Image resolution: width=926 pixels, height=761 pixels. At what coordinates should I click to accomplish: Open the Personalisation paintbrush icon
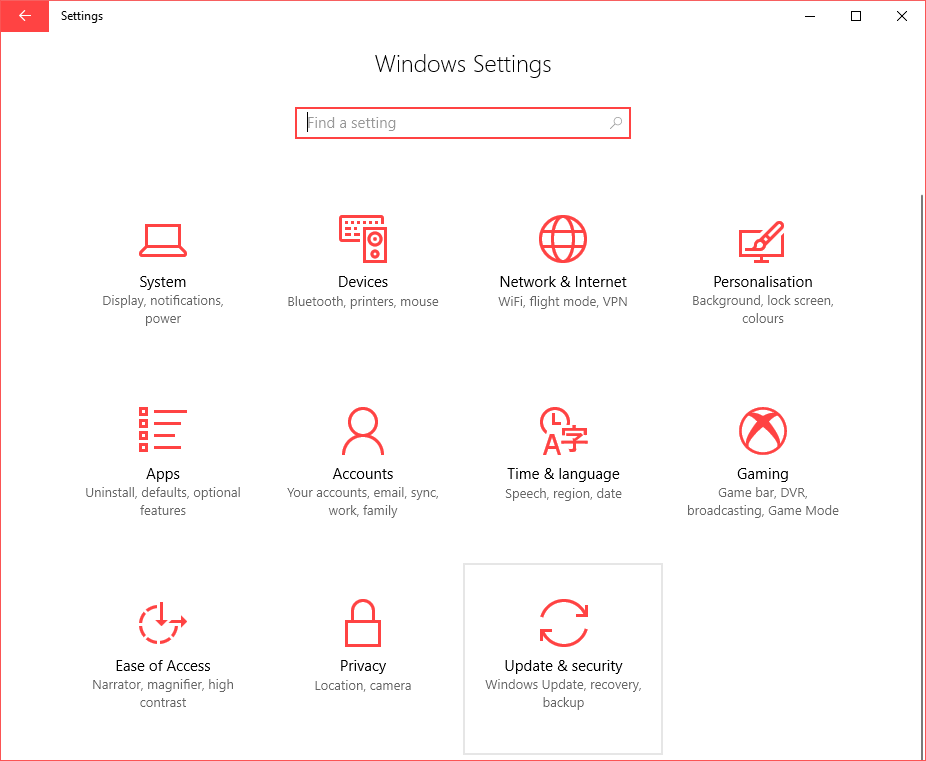point(763,240)
